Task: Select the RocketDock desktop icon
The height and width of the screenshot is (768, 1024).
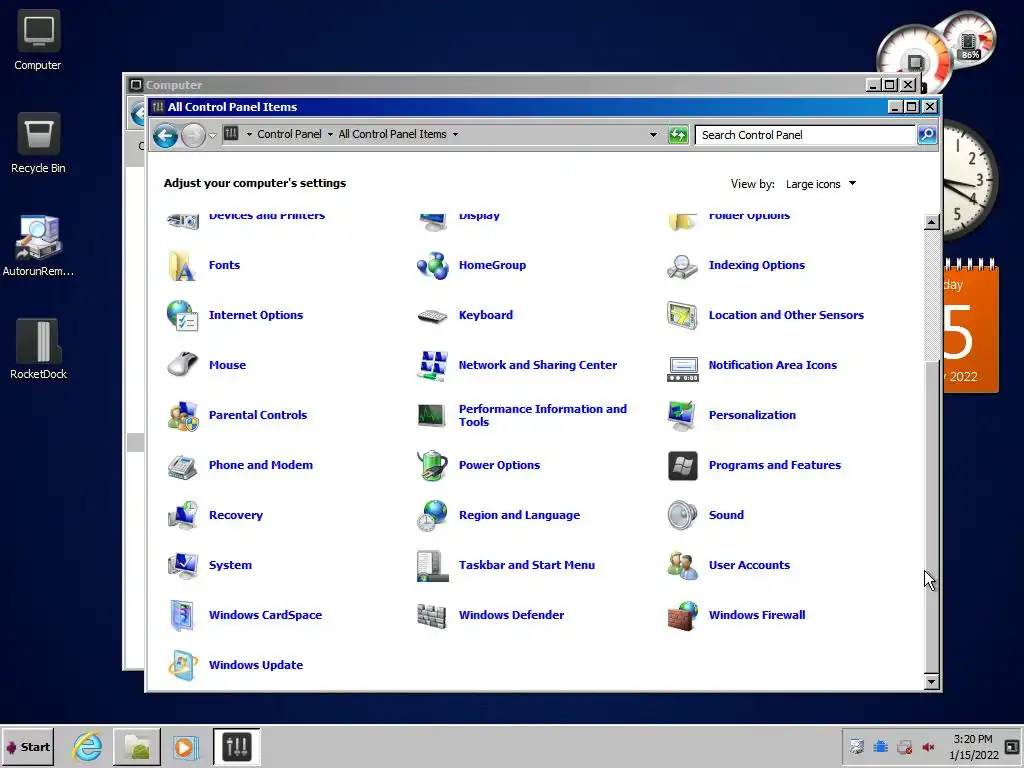Action: [38, 349]
